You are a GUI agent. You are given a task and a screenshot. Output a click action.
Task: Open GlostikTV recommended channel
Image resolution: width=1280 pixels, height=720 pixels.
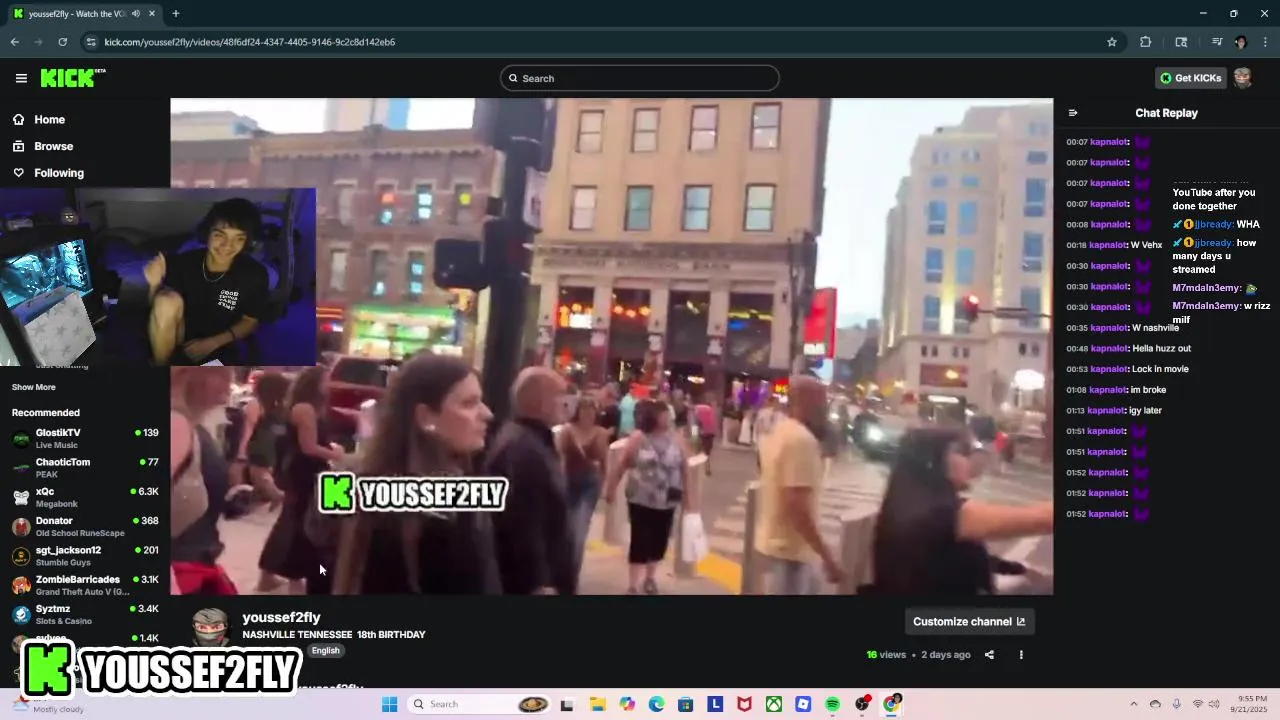(85, 438)
